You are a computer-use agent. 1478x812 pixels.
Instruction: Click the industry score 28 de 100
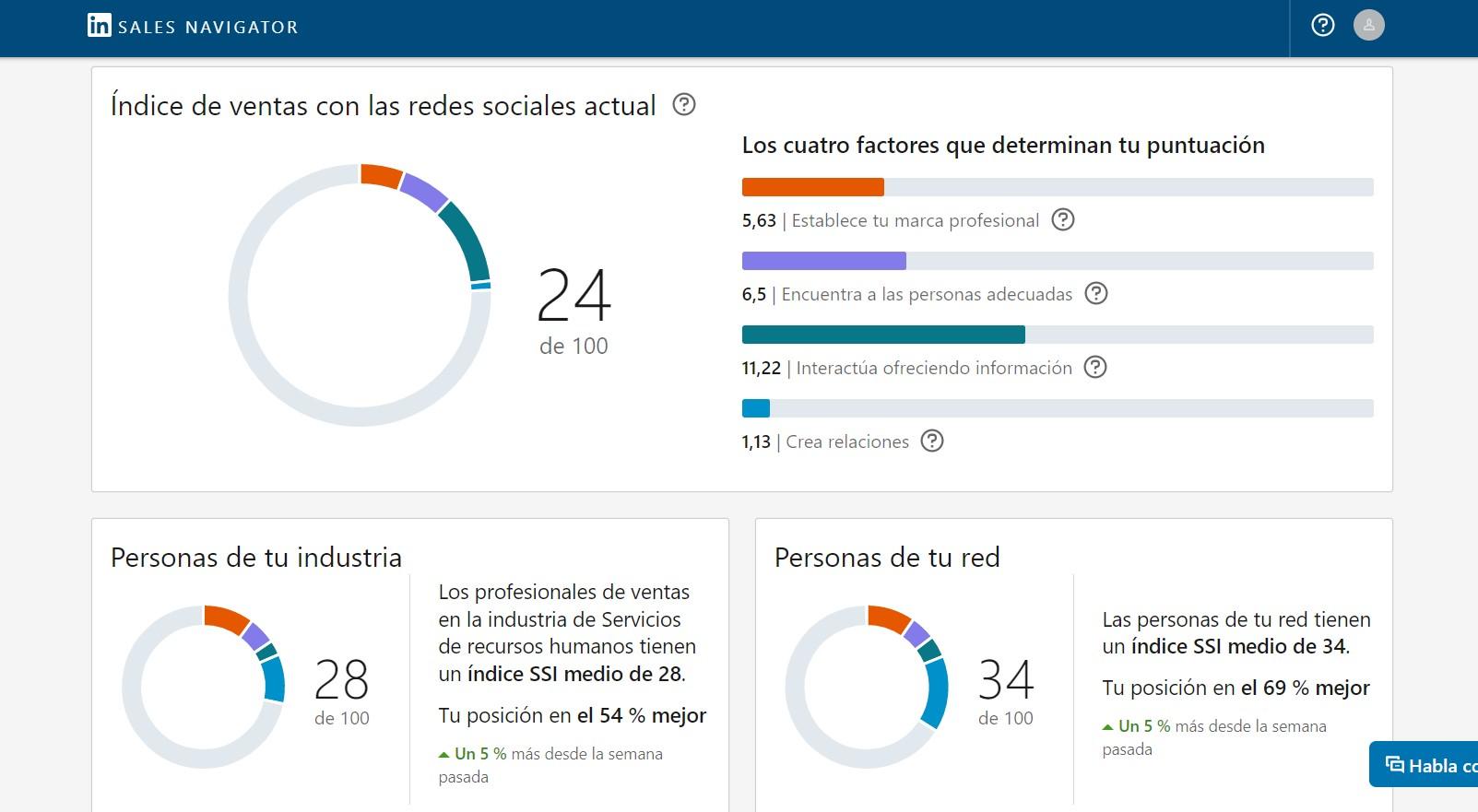click(341, 691)
